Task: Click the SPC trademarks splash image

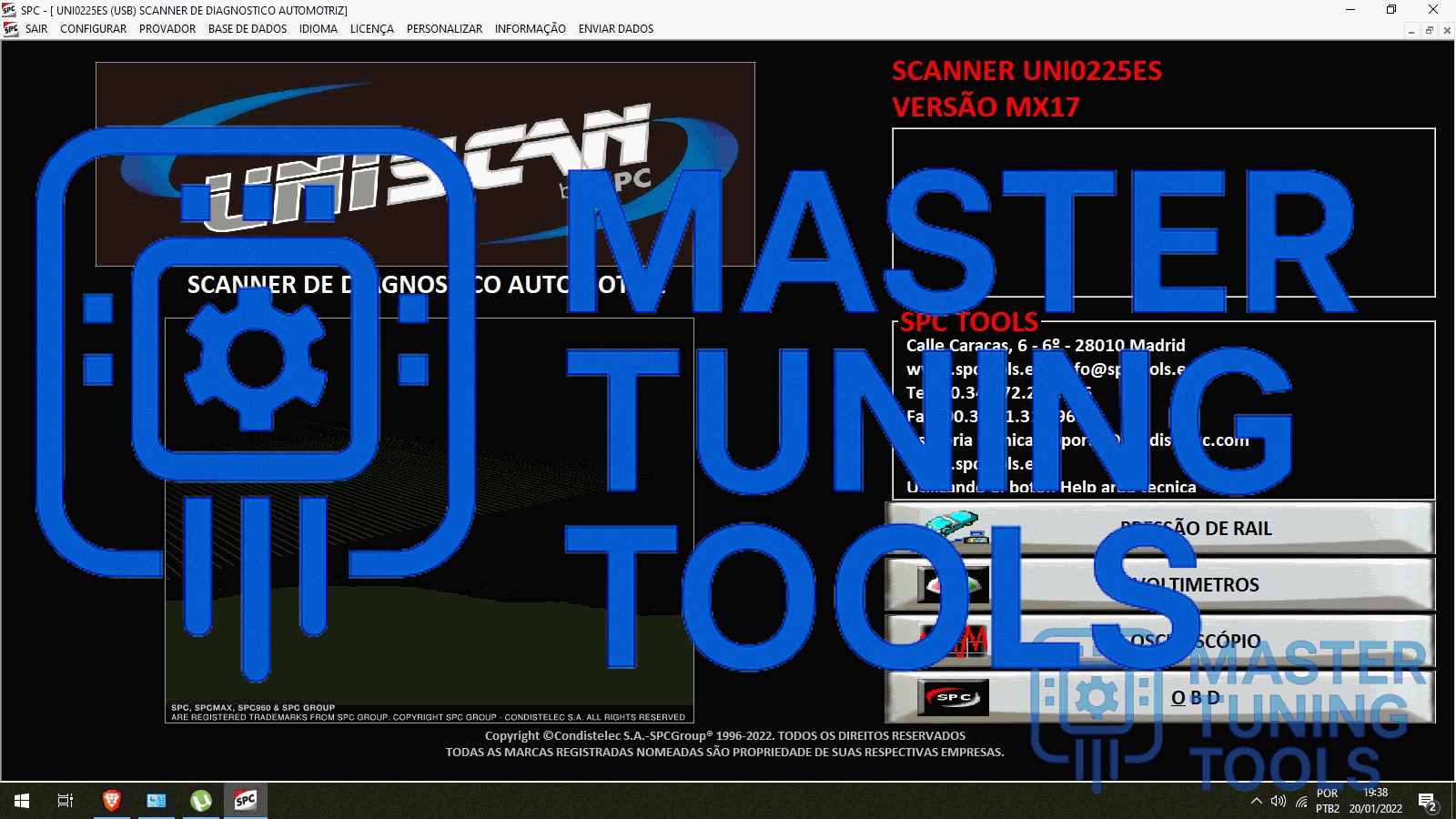Action: [x=430, y=521]
